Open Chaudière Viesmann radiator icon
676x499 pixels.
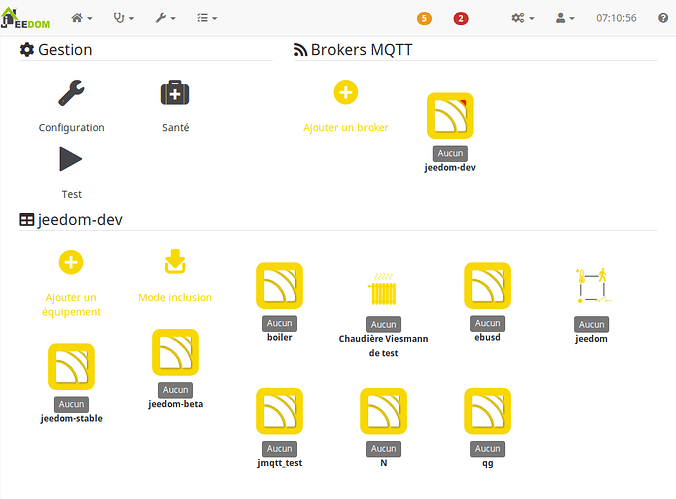[x=383, y=289]
